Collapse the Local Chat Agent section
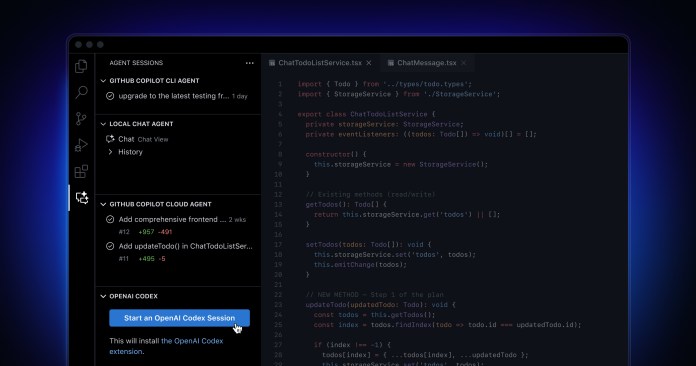 coord(103,124)
